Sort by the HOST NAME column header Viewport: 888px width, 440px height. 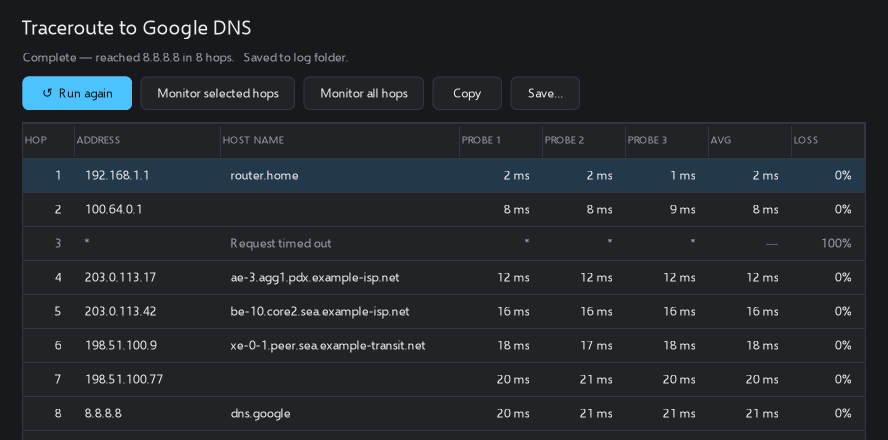[340, 140]
